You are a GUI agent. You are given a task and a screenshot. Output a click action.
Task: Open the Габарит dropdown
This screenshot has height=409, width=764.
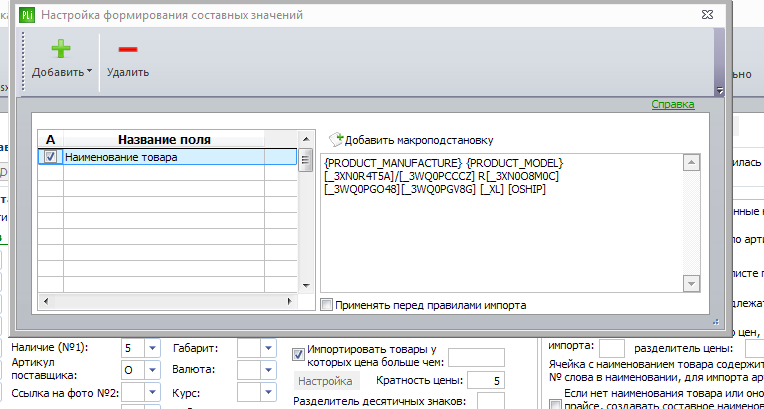(269, 348)
